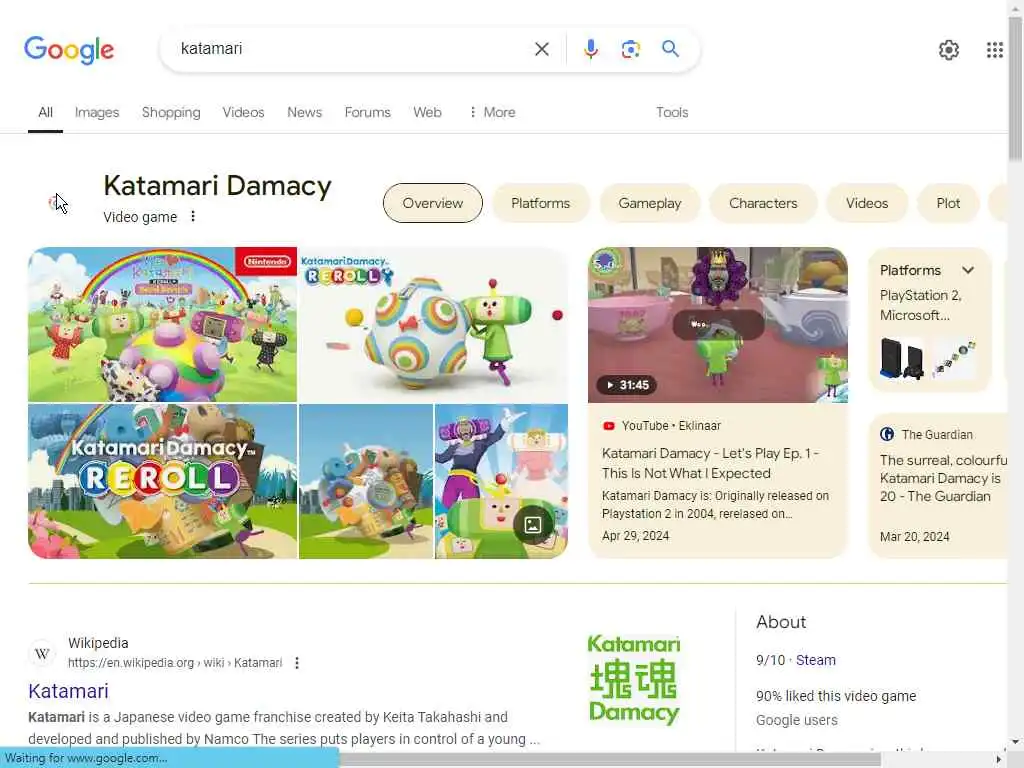Click the katamari search input field
1024x768 pixels.
353,49
